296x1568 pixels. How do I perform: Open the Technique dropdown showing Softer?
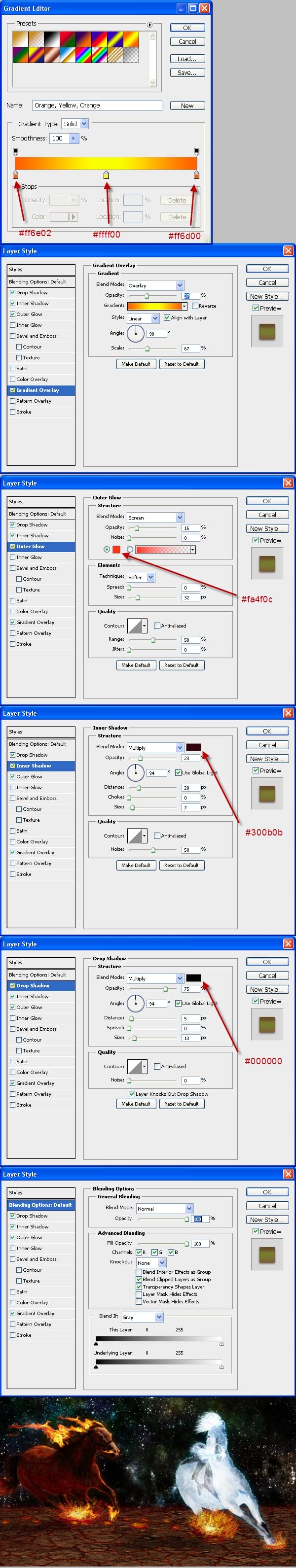click(x=141, y=576)
